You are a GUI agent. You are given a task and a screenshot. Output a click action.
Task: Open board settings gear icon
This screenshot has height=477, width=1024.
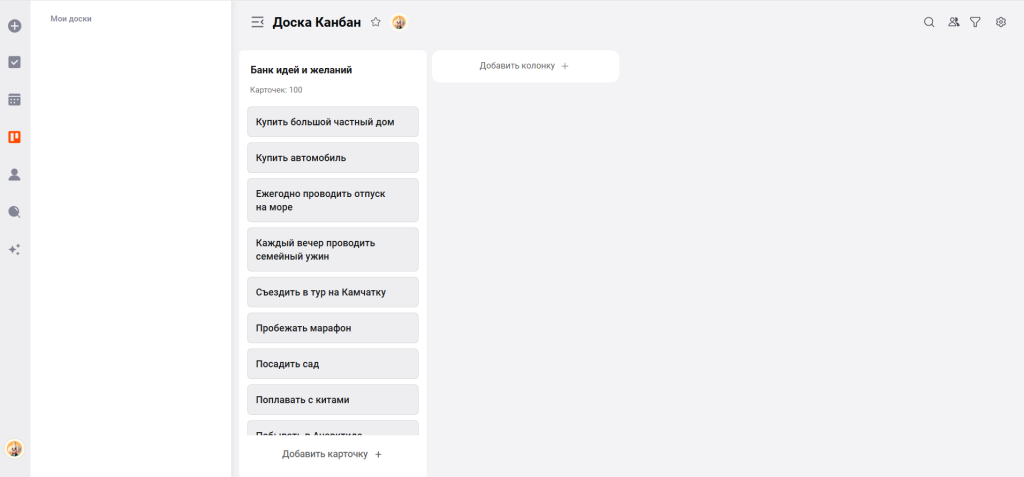coord(1001,22)
